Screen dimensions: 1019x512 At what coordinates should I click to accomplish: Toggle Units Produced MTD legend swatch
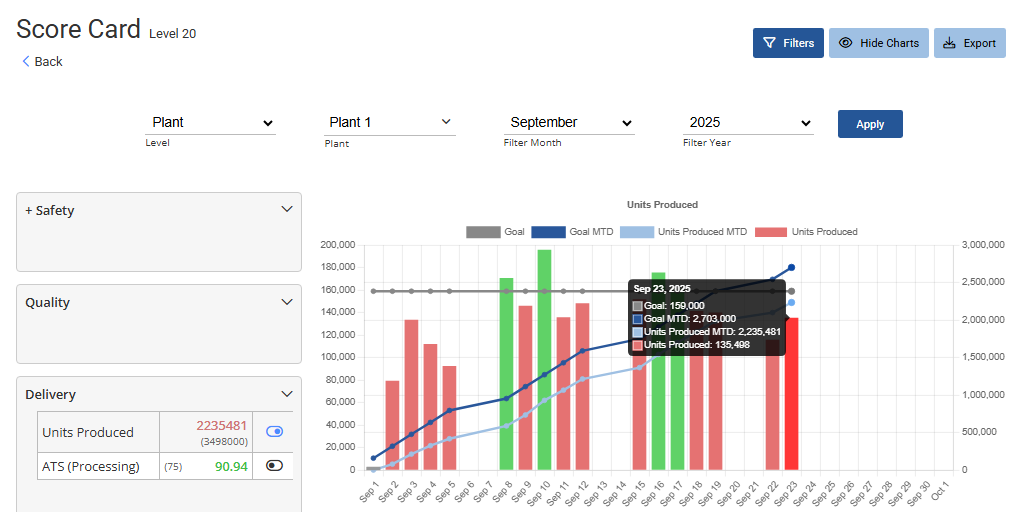pos(636,232)
